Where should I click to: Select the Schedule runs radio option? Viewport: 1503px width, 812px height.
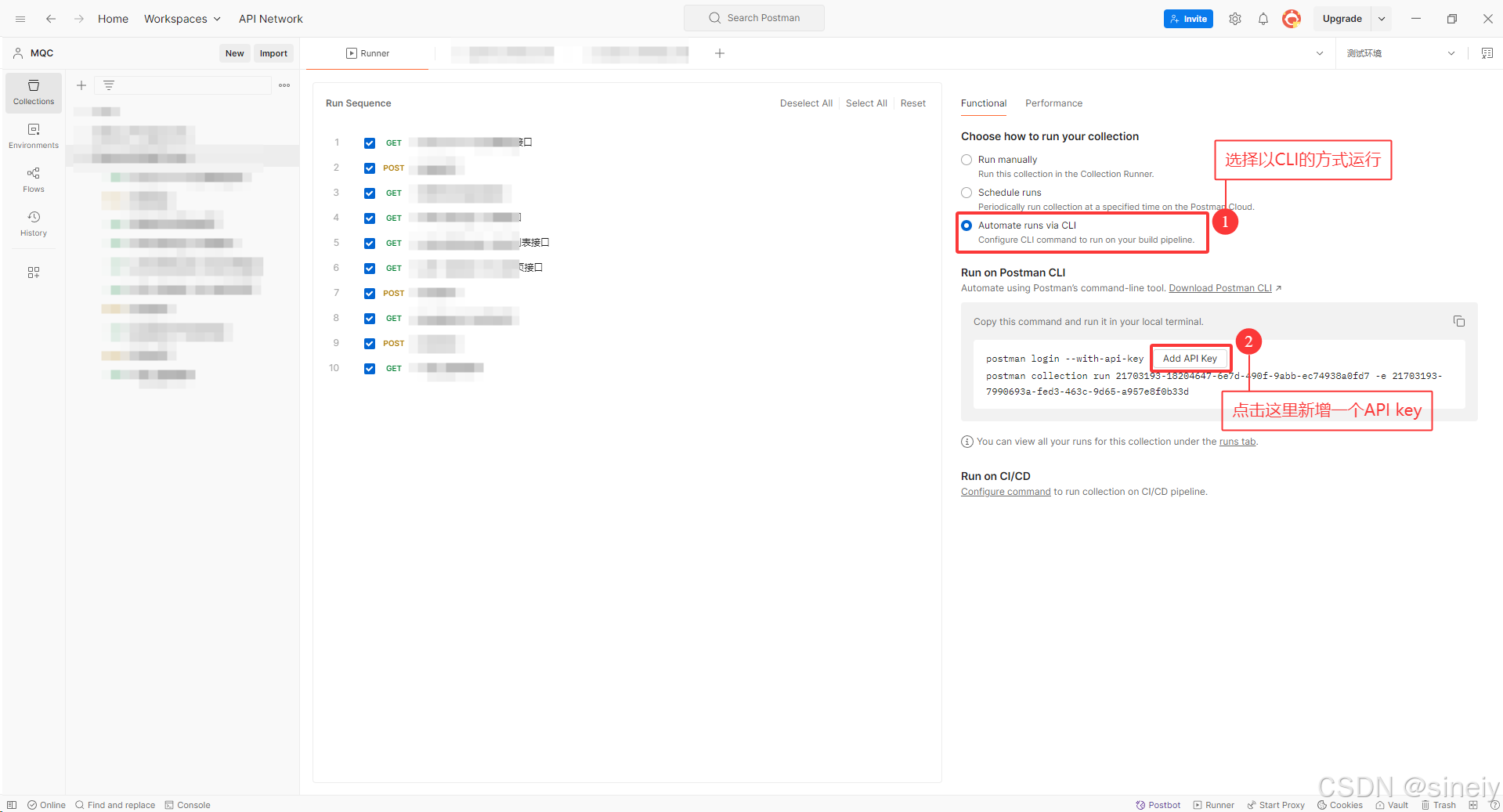966,193
